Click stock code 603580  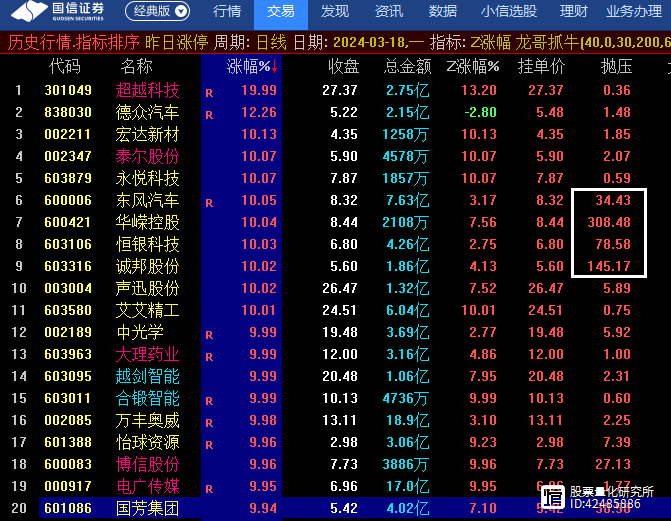point(68,310)
